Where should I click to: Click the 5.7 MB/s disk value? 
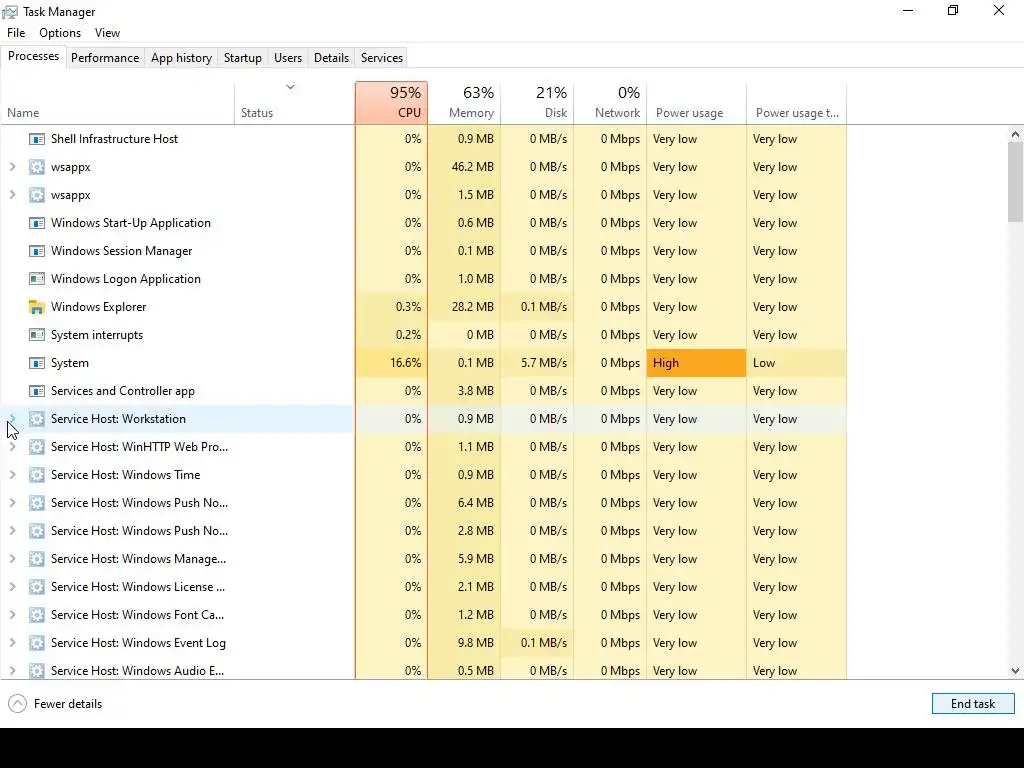544,363
